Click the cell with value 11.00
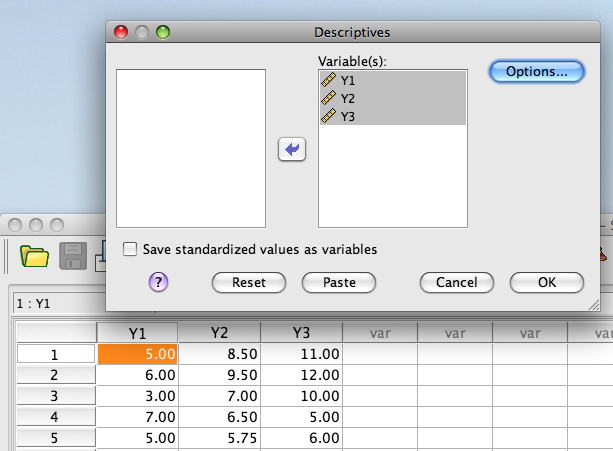 (x=301, y=354)
